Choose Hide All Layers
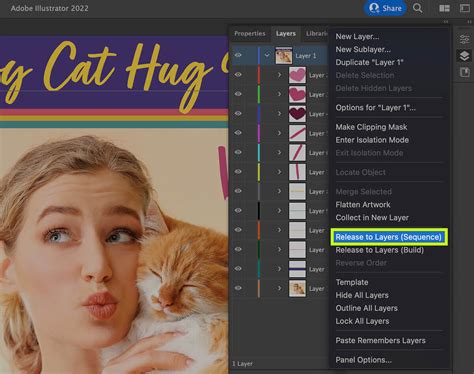The height and width of the screenshot is (374, 474). [x=362, y=295]
